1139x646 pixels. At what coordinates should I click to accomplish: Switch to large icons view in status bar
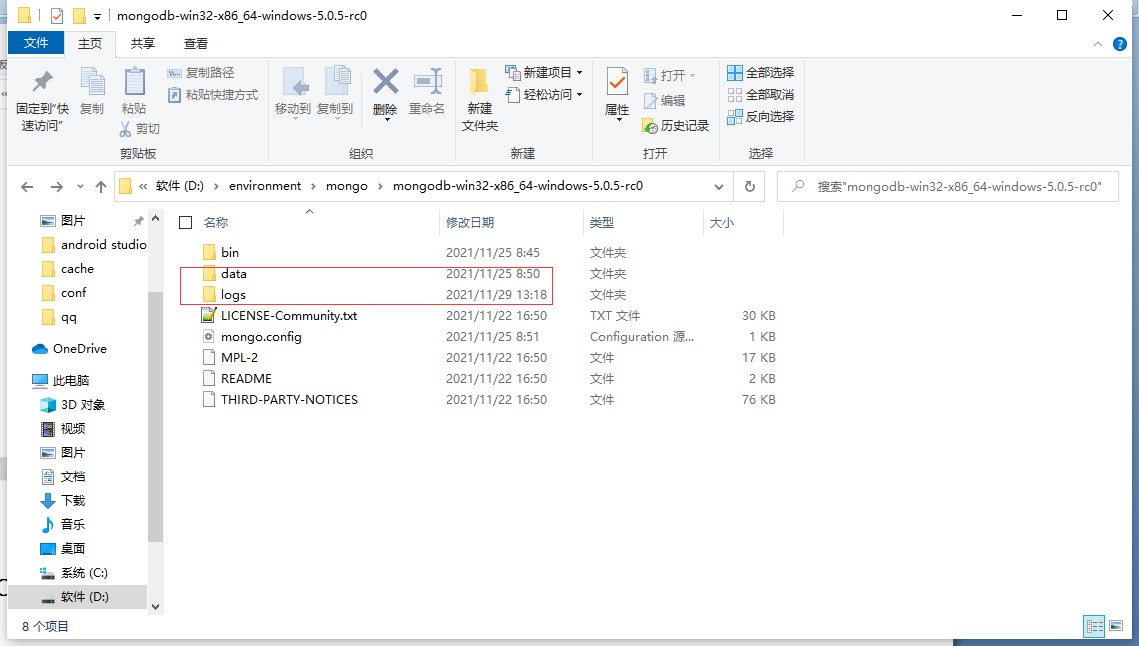[1116, 626]
